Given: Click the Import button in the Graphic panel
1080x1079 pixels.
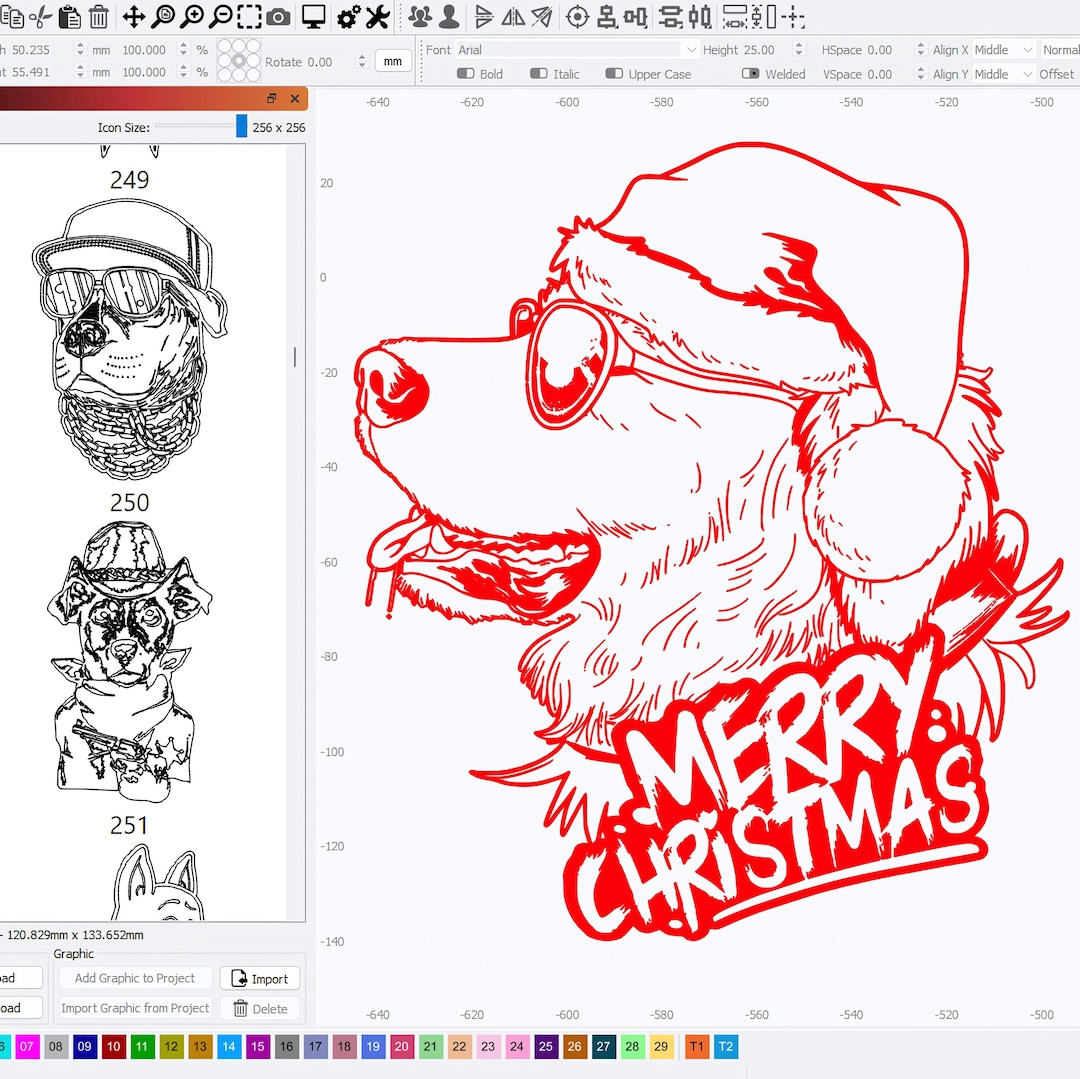Looking at the screenshot, I should 259,978.
